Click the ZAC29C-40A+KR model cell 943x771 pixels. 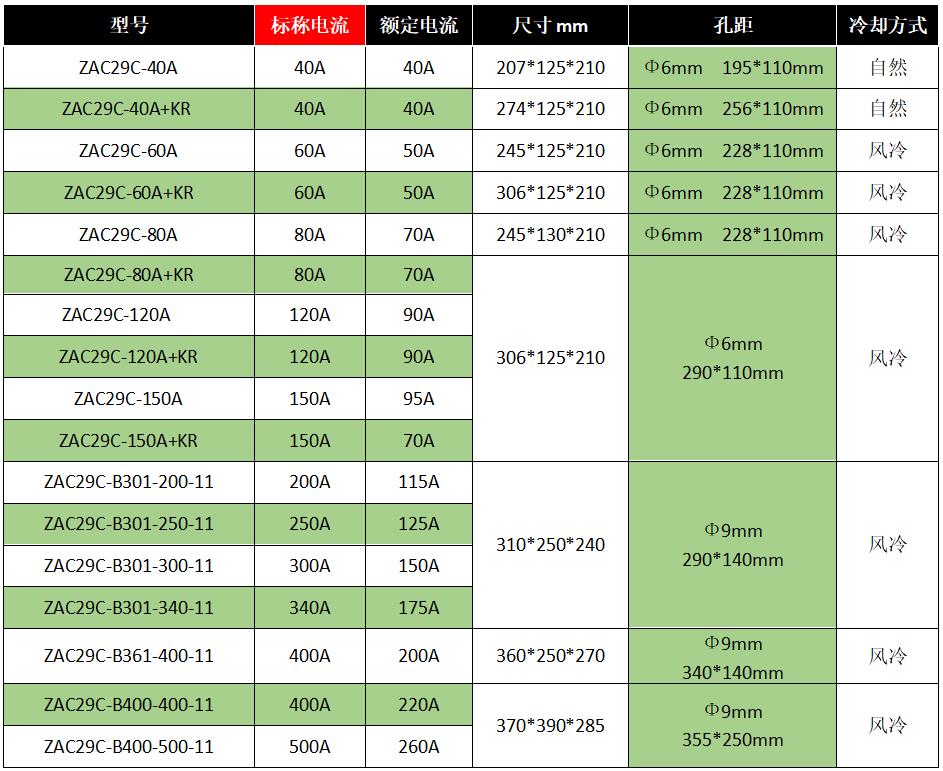point(128,109)
